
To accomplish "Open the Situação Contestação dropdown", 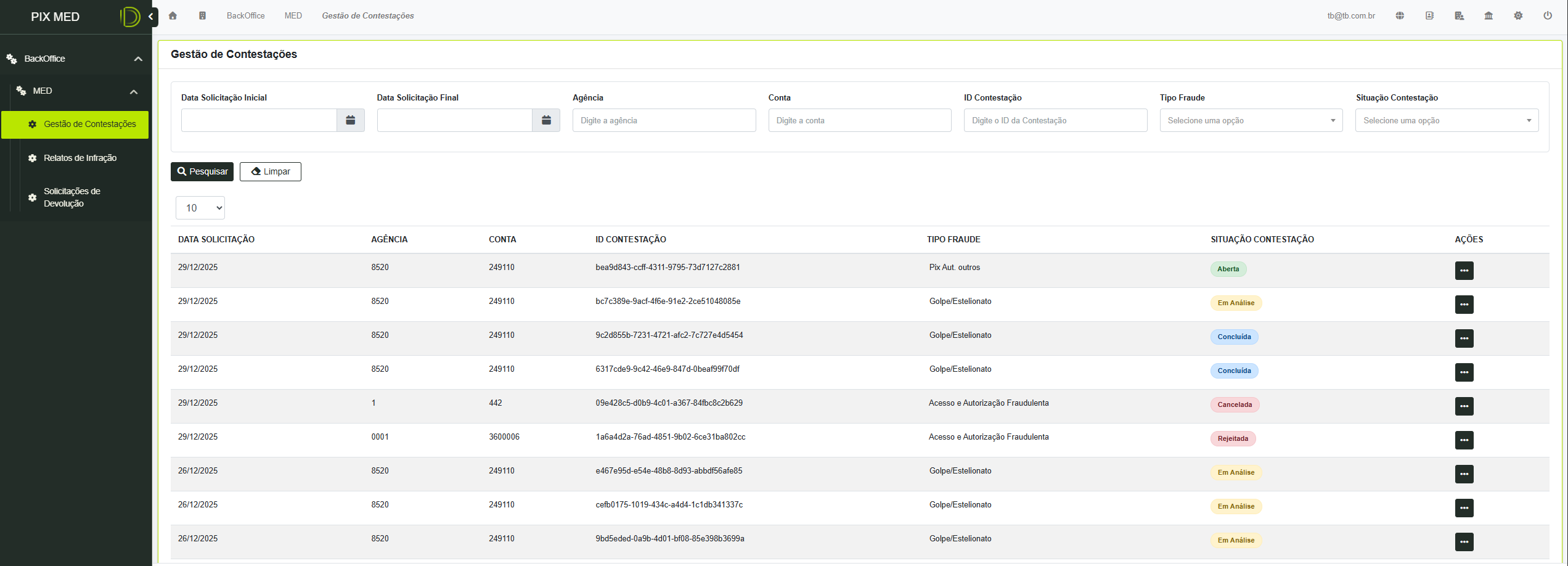I will tap(1447, 120).
